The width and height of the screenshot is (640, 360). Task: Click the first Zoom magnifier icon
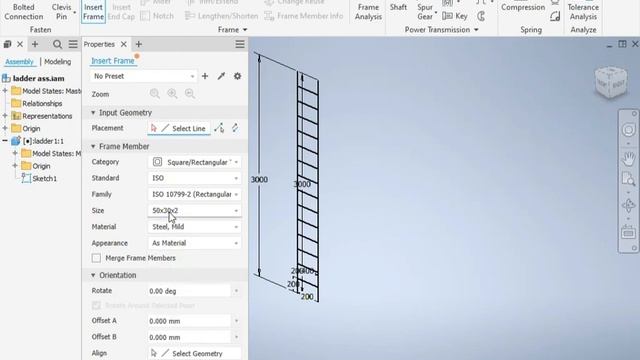point(155,94)
